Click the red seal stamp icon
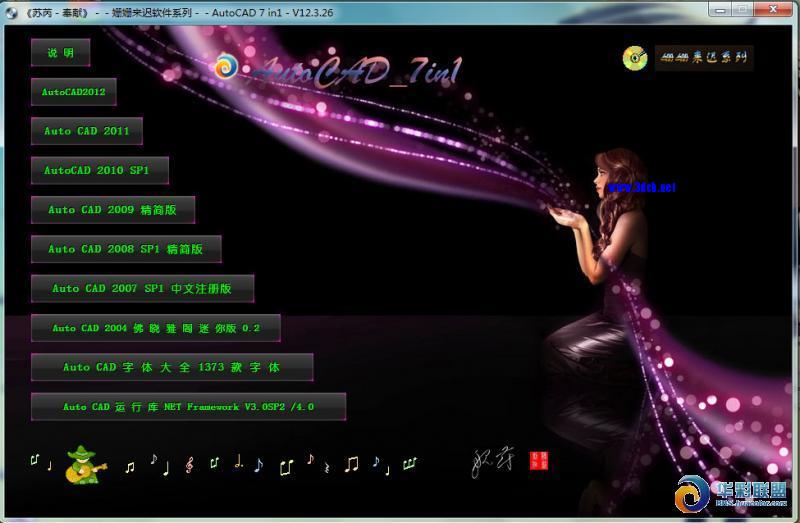The width and height of the screenshot is (800, 523). (539, 461)
